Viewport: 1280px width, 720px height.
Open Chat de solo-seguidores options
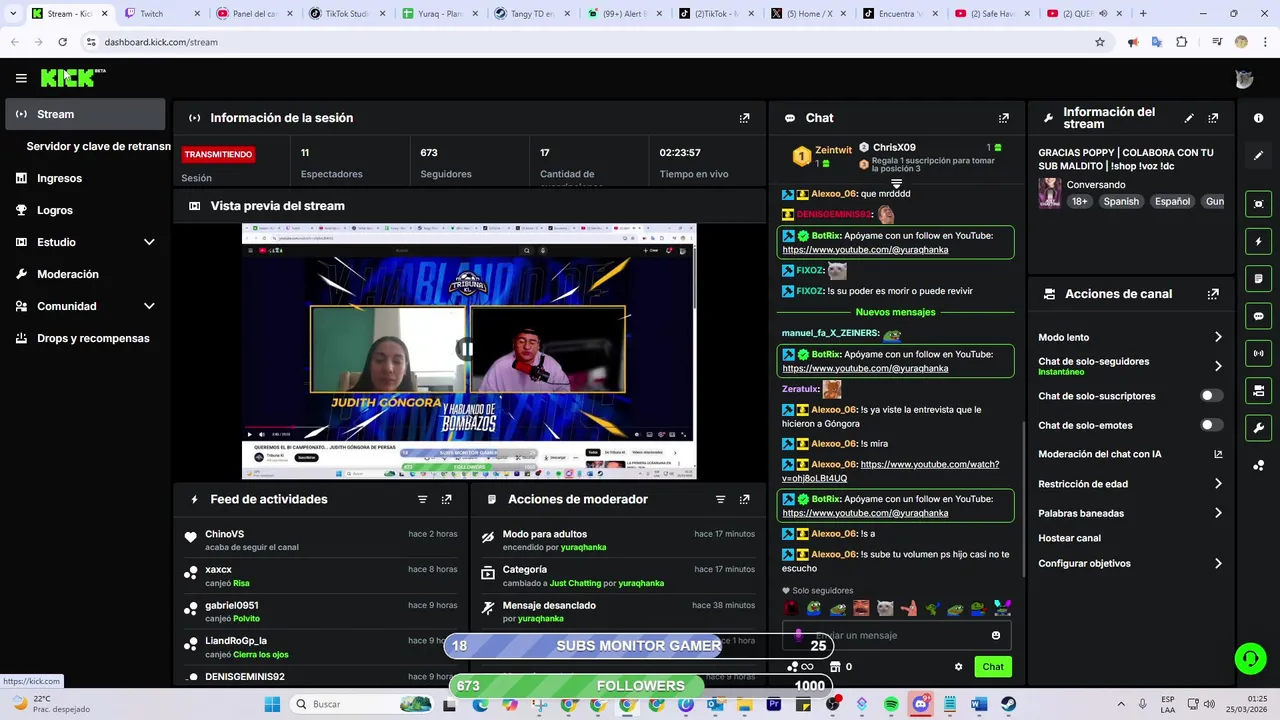1218,366
